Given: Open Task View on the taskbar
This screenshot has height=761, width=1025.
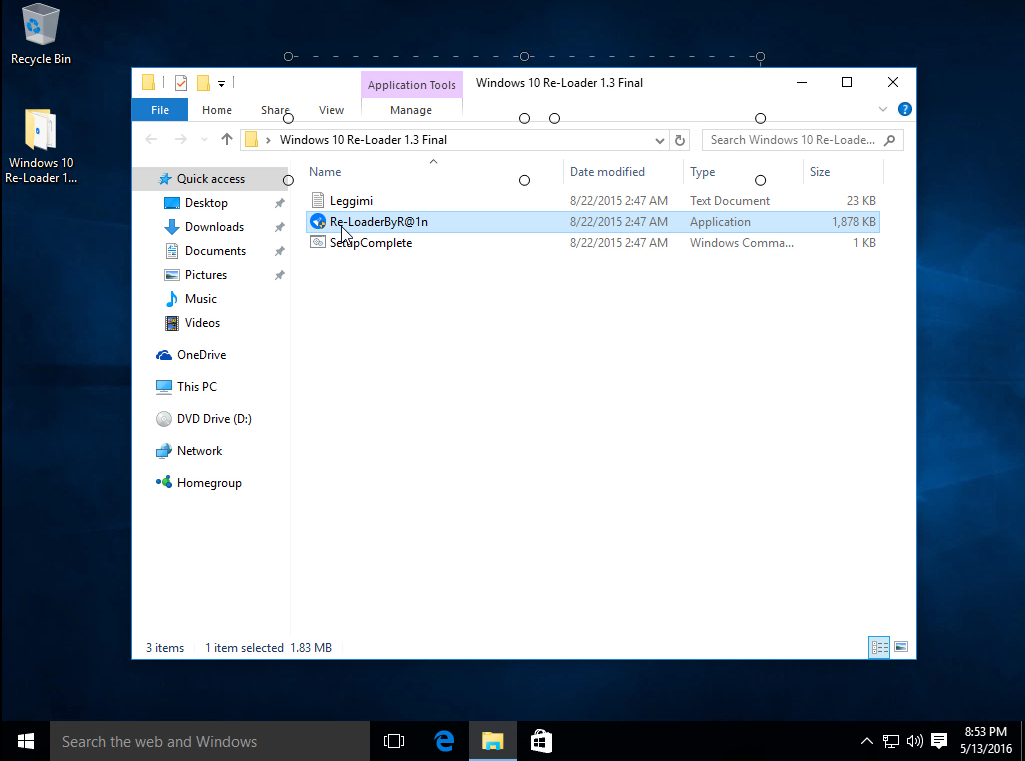Looking at the screenshot, I should [394, 741].
